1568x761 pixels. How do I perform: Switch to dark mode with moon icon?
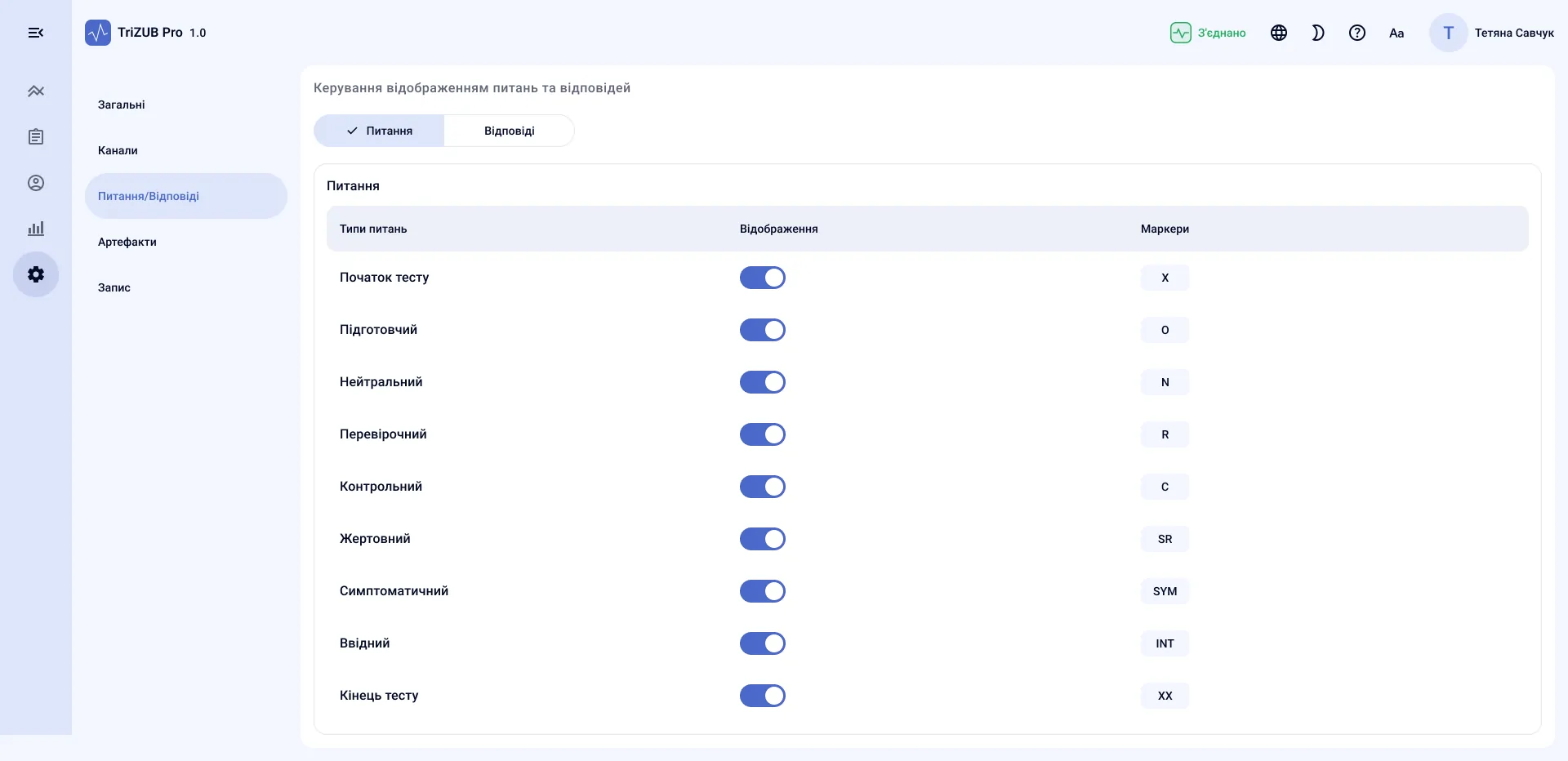(1318, 33)
